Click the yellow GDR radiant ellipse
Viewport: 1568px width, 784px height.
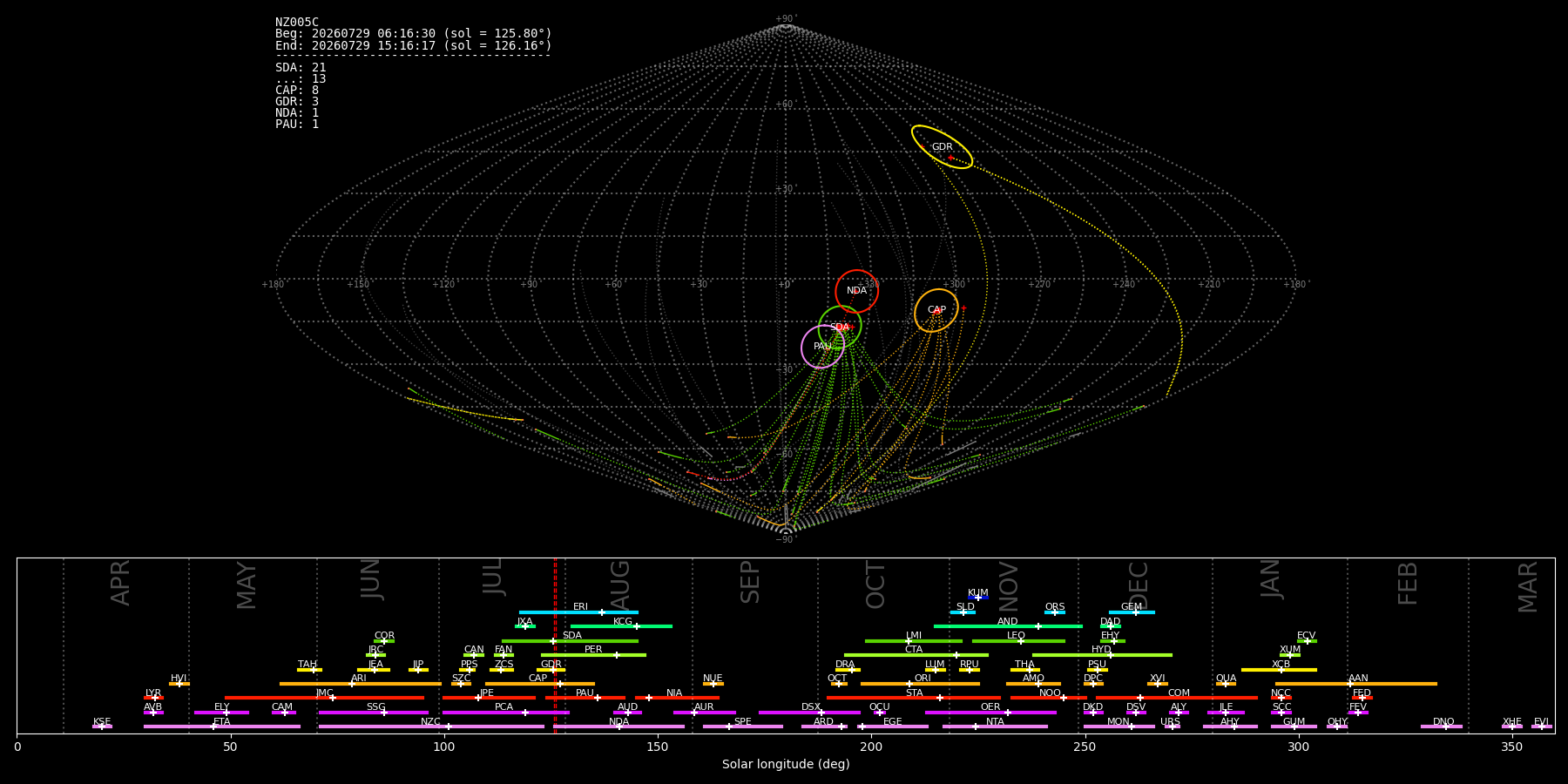[x=942, y=146]
